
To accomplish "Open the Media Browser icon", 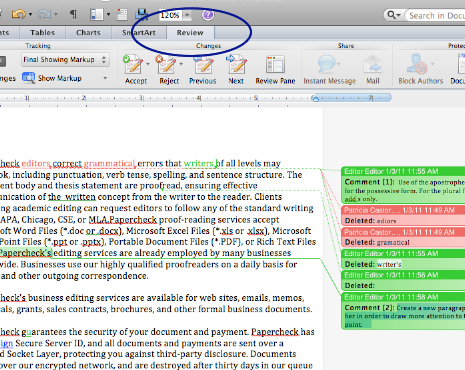I will tap(141, 14).
